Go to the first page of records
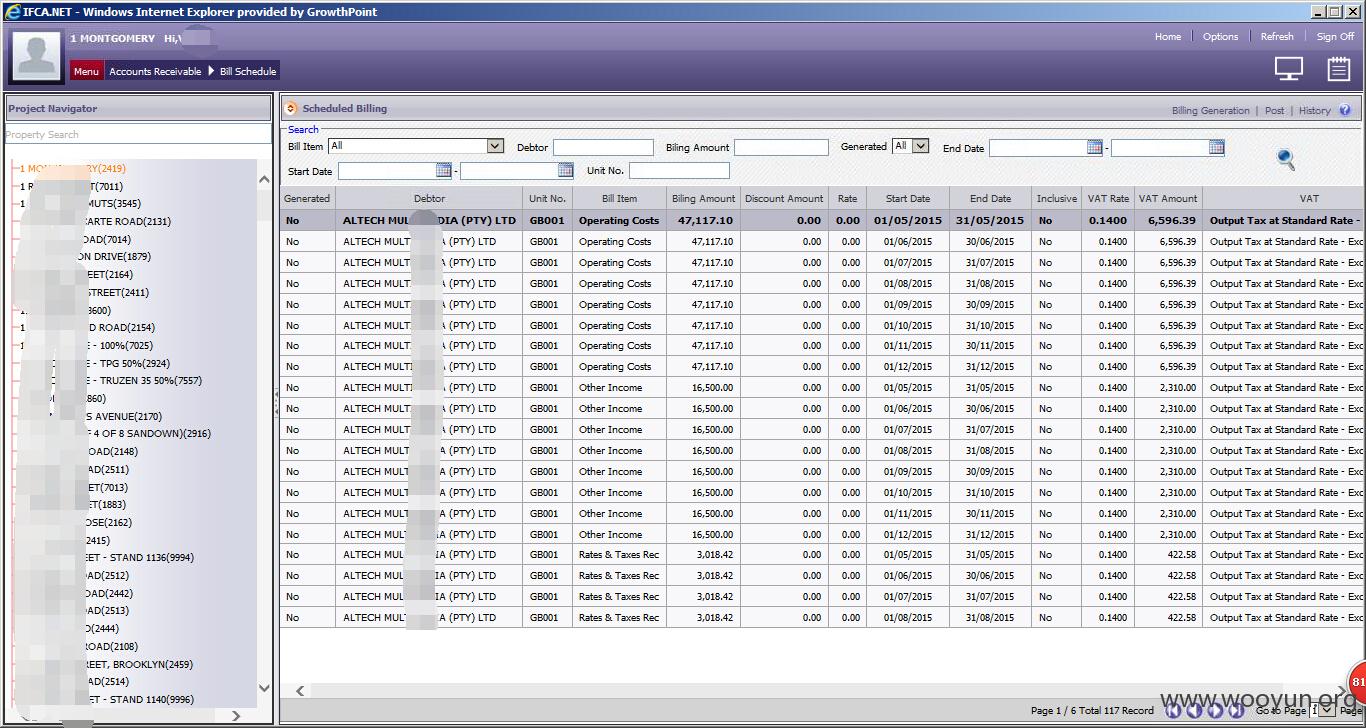The image size is (1366, 728). click(1173, 710)
